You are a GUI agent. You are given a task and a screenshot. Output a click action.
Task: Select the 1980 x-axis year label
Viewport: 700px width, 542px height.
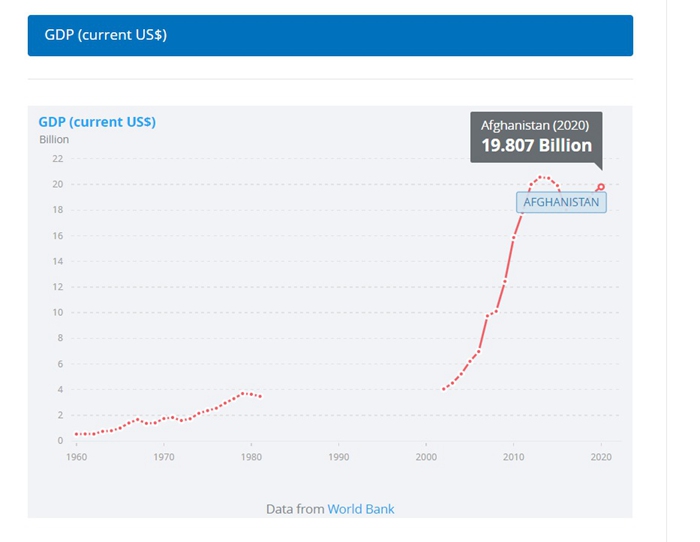251,457
